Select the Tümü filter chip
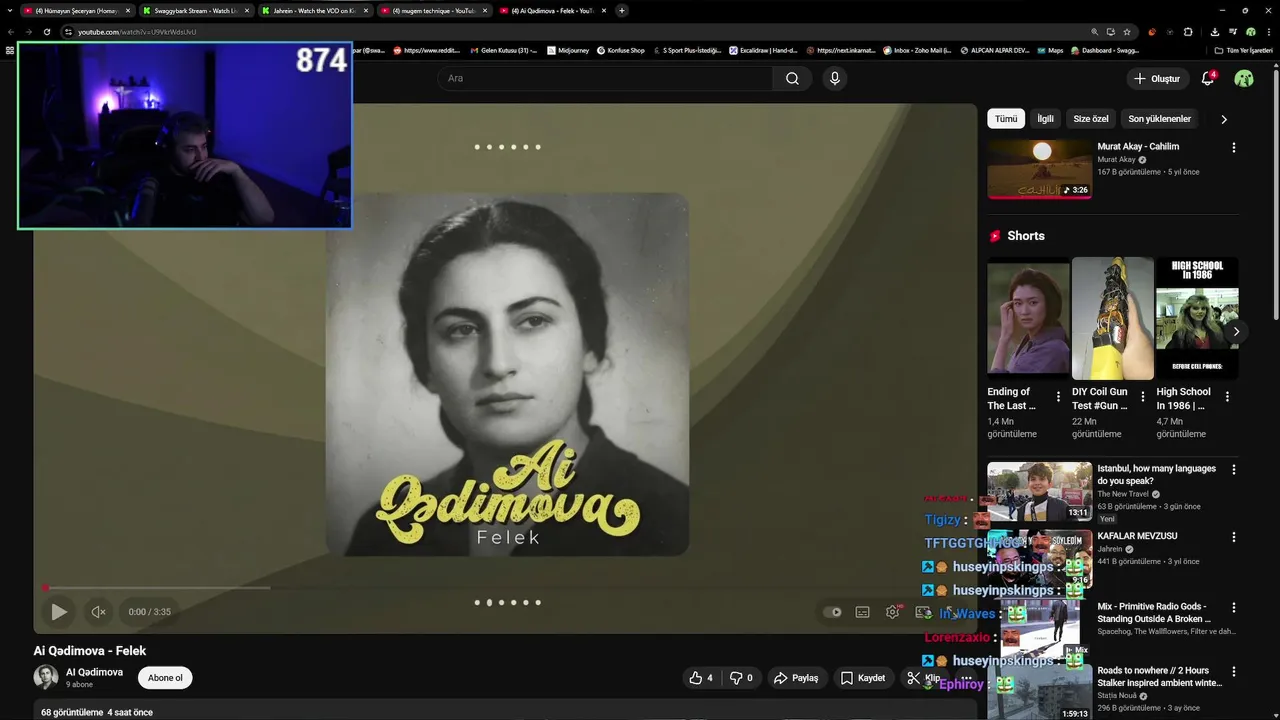This screenshot has height=720, width=1280. click(x=1006, y=119)
